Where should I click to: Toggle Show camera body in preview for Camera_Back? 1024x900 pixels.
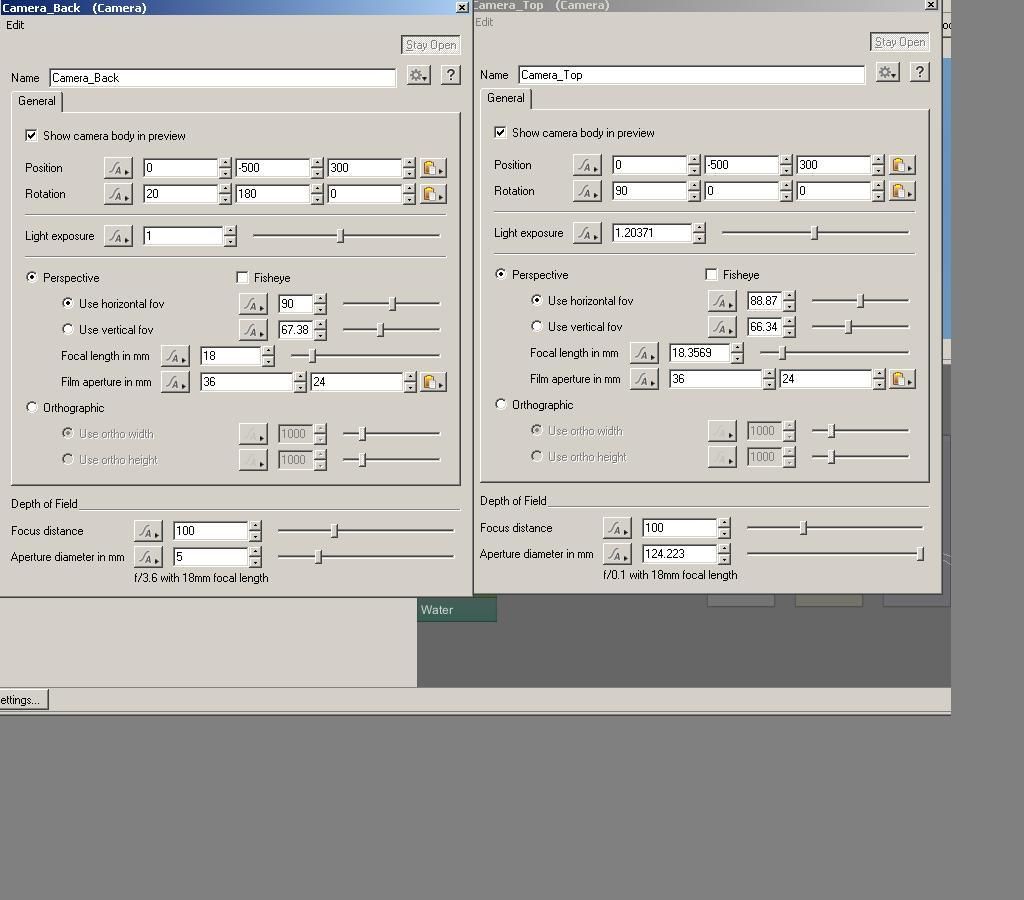coord(32,136)
